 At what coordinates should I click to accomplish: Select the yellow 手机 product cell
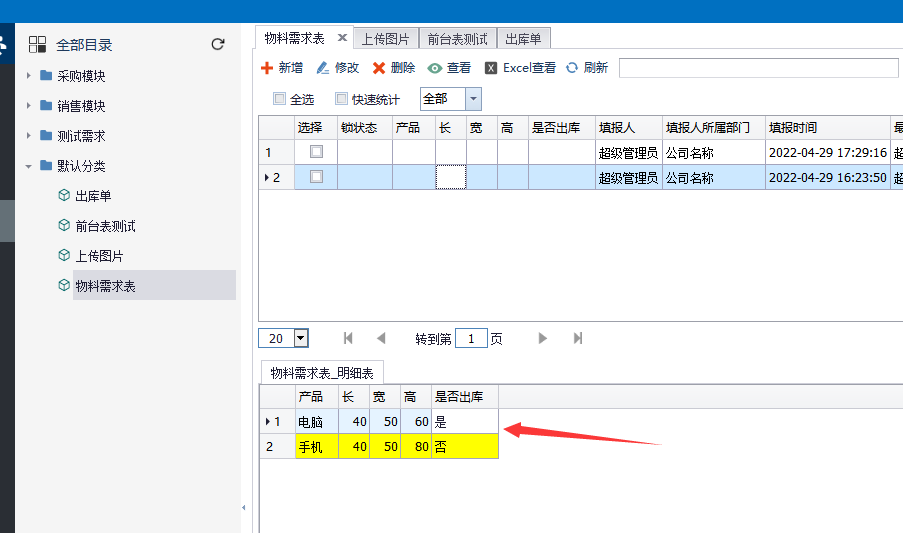[x=316, y=447]
